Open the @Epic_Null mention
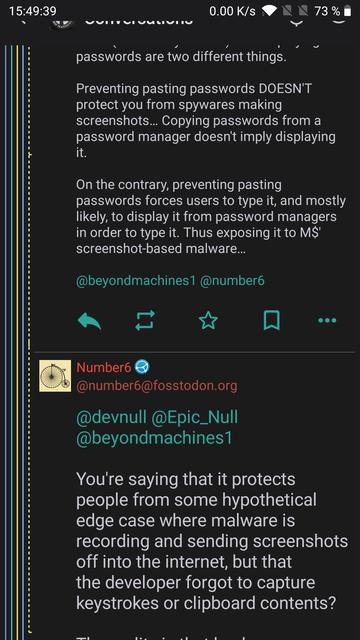Image resolution: width=360 pixels, height=640 pixels. [195, 417]
